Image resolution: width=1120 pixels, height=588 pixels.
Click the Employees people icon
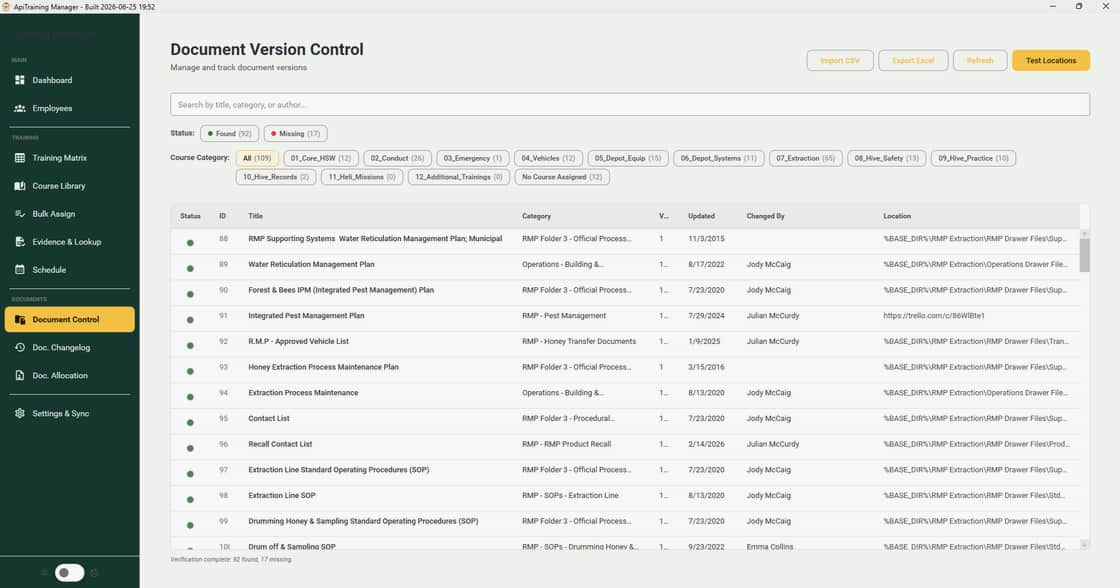click(x=20, y=109)
